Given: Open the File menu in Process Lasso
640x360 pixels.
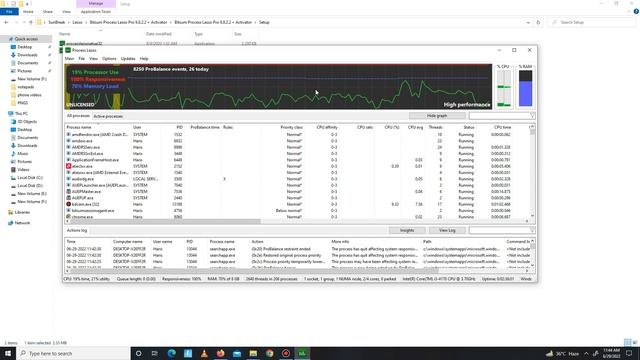Looking at the screenshot, I should coord(82,59).
